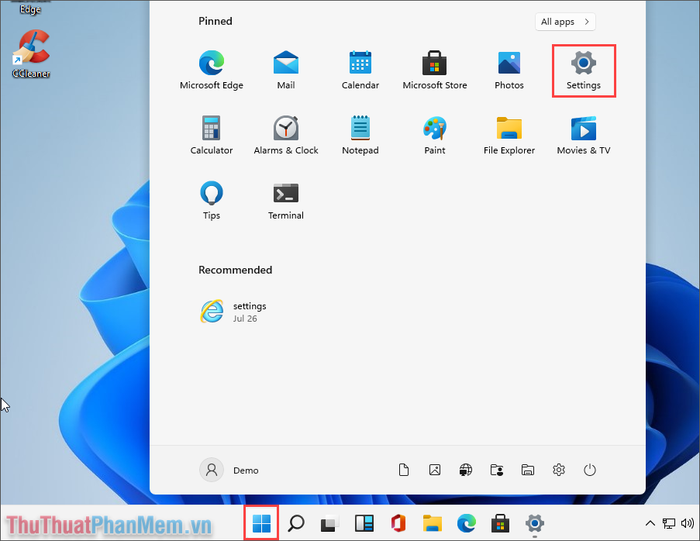The image size is (700, 541).
Task: Open the Demo user account menu
Action: click(x=230, y=470)
